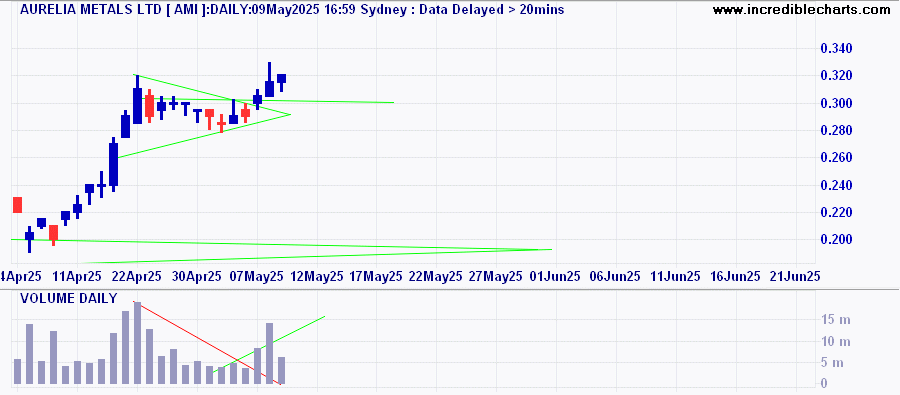The image size is (900, 395).
Task: Select the VOLUME DAILY panel label
Action: (68, 299)
